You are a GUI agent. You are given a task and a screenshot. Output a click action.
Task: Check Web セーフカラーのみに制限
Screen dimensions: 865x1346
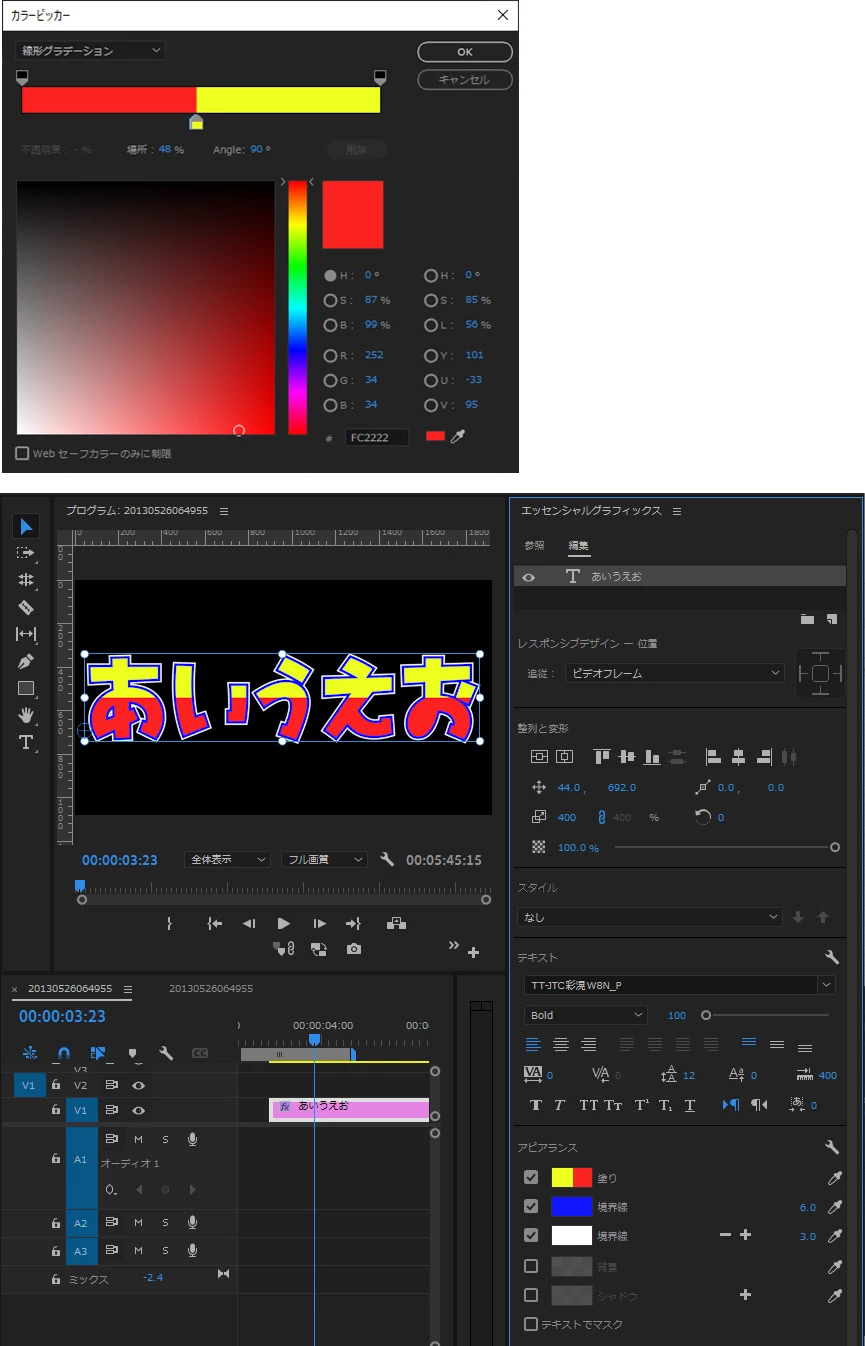pos(22,453)
